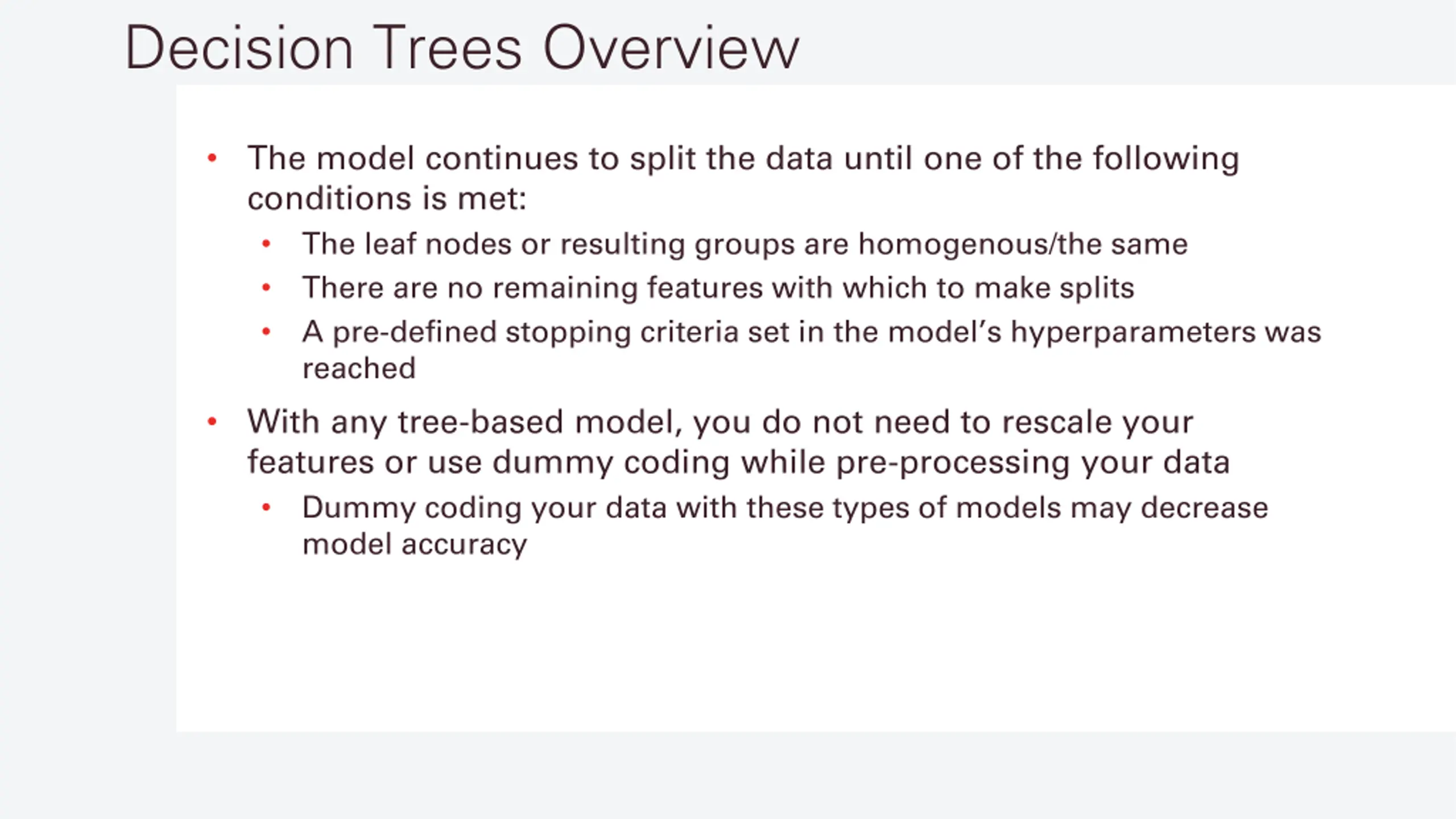
Task: Click the red bullet before "With any tree-based"
Action: pyautogui.click(x=212, y=421)
